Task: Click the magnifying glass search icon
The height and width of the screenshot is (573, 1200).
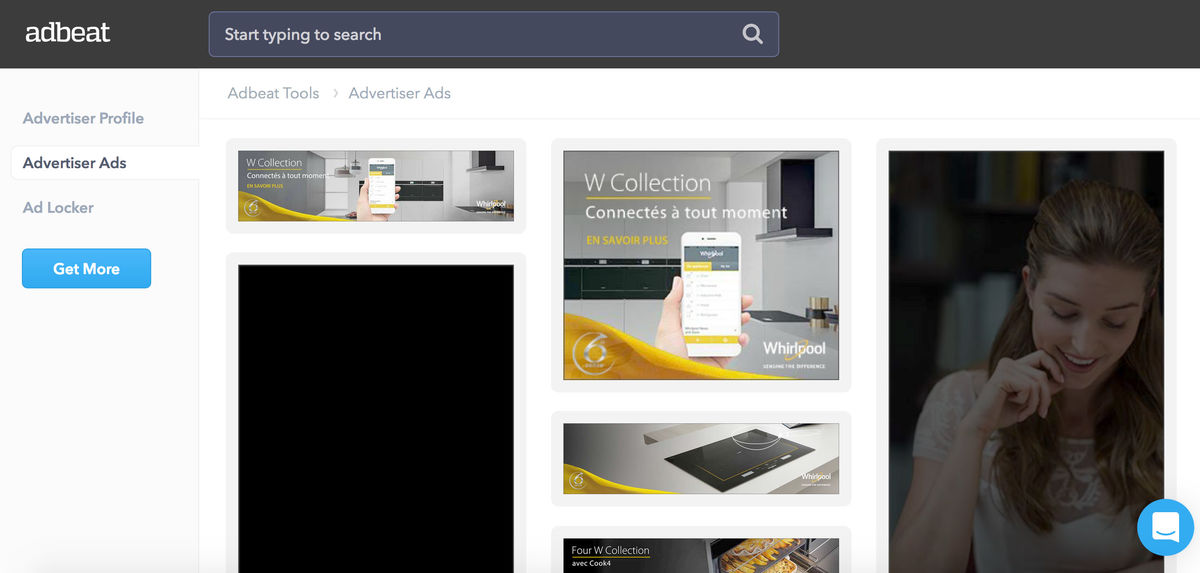Action: click(752, 34)
